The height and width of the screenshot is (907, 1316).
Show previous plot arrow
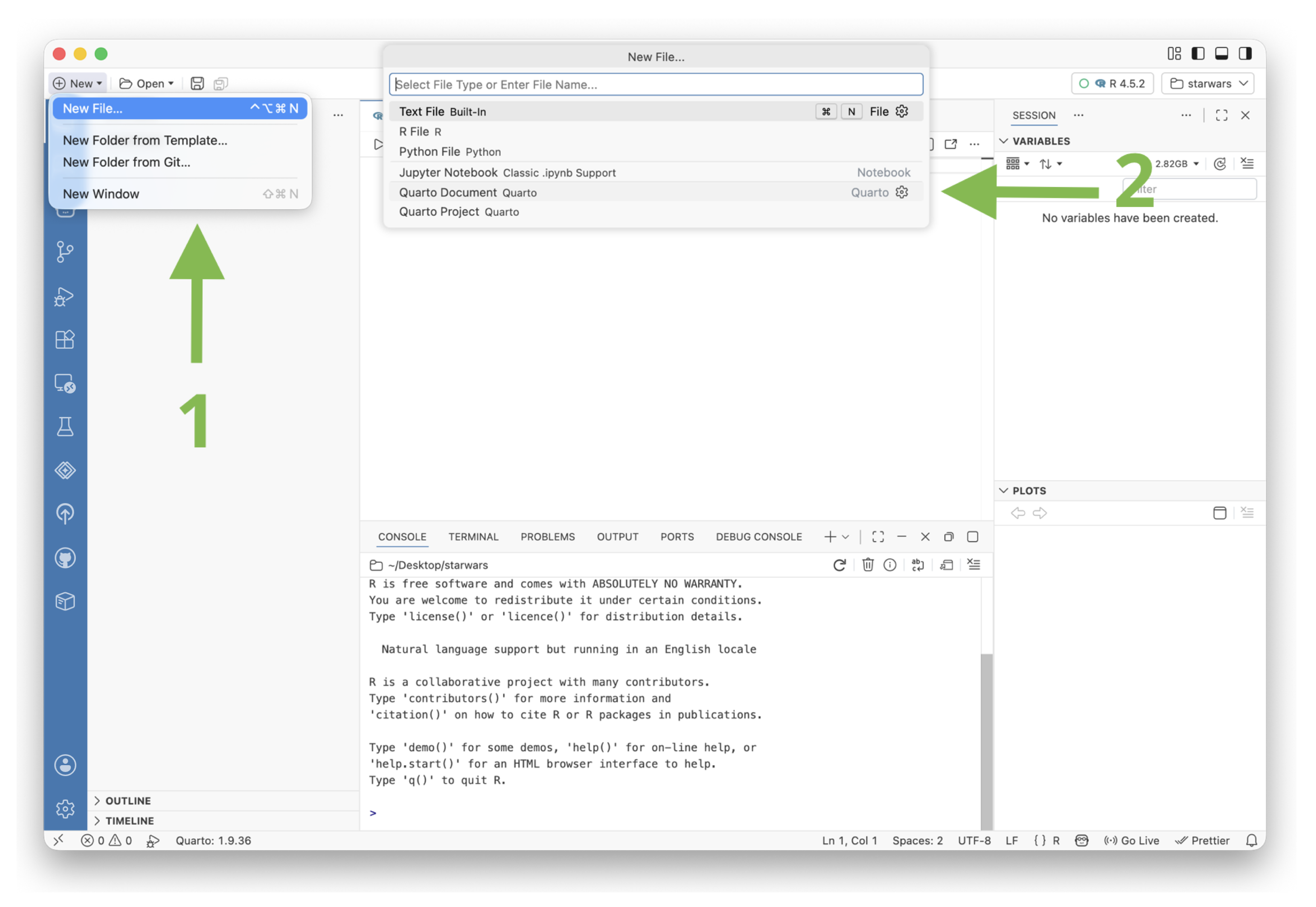(1017, 513)
